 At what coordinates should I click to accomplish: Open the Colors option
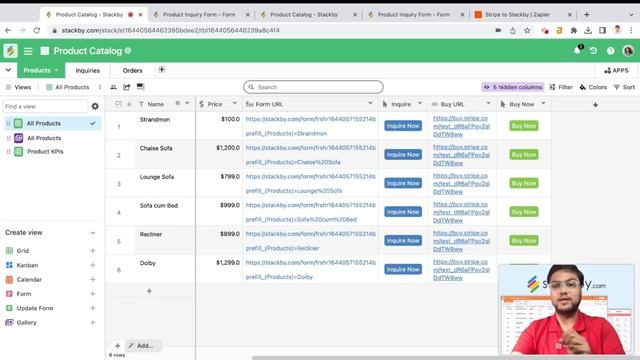(x=593, y=87)
